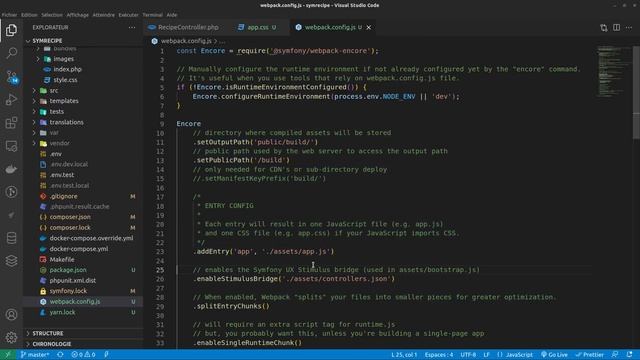Open the Affichage menu
Image resolution: width=640 pixels, height=360 pixels.
(x=78, y=15)
